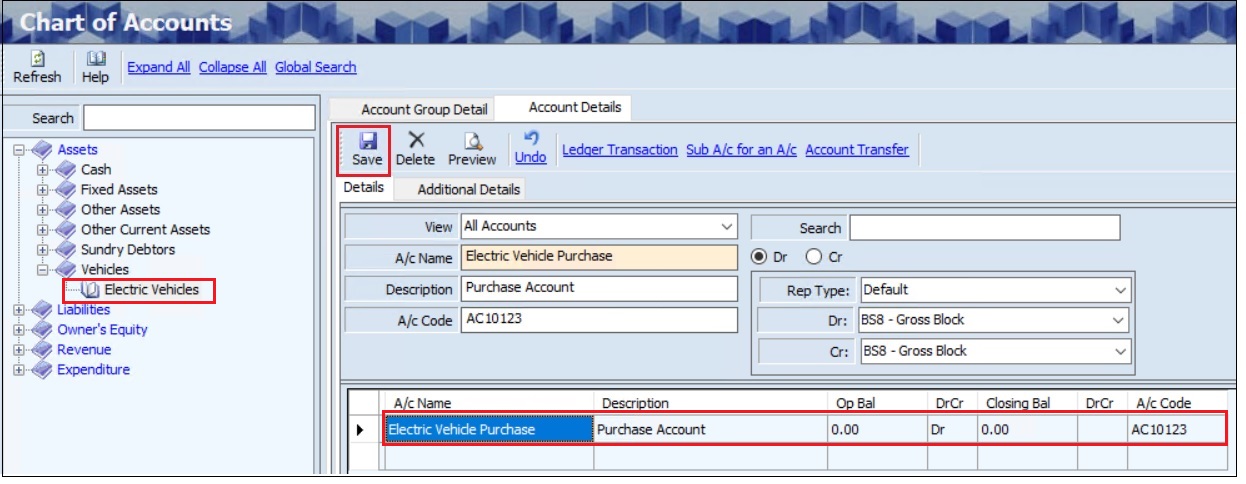This screenshot has width=1246, height=484.
Task: Select the Cr radio button
Action: pyautogui.click(x=812, y=257)
